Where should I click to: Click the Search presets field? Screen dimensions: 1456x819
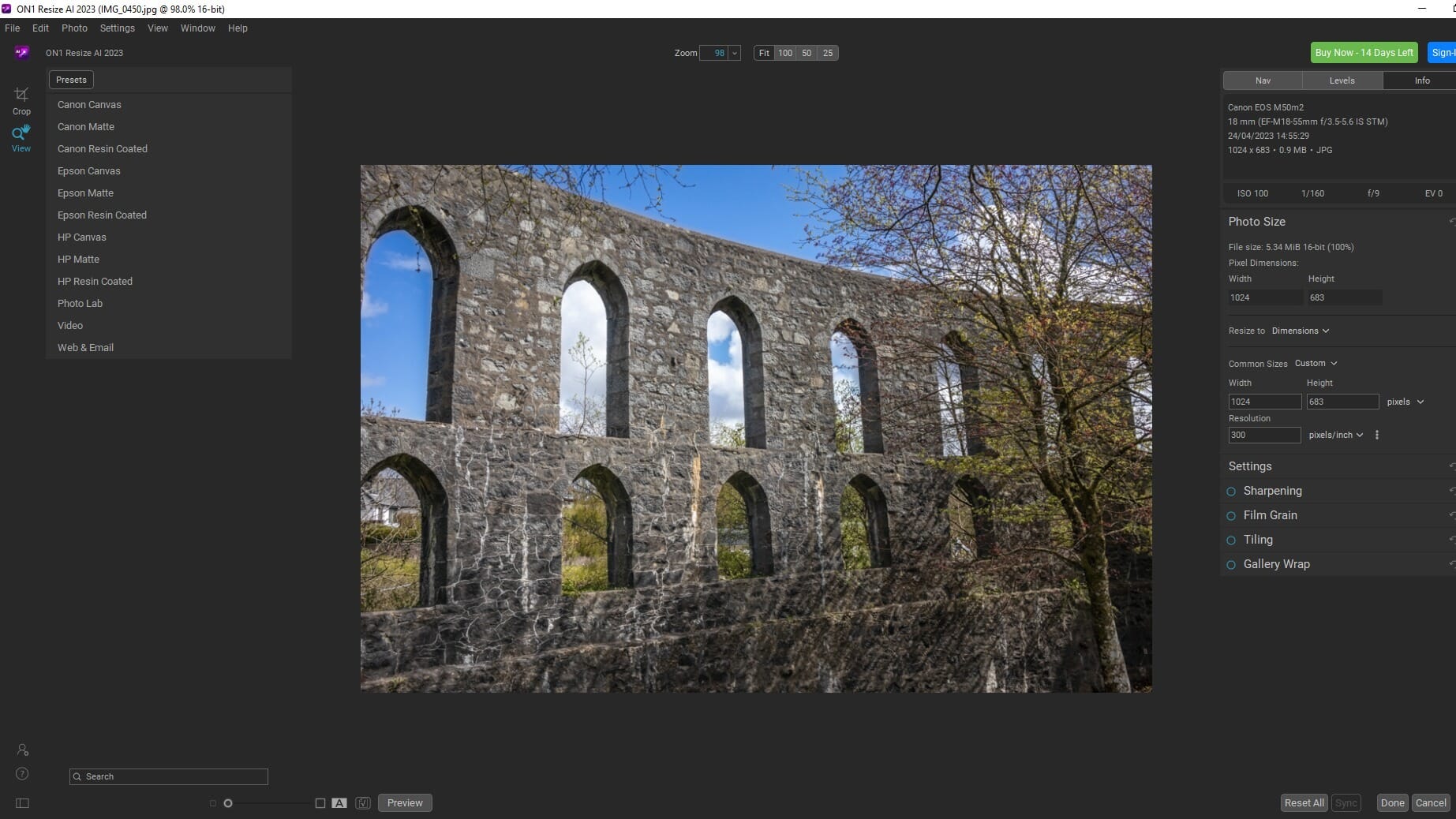click(168, 776)
